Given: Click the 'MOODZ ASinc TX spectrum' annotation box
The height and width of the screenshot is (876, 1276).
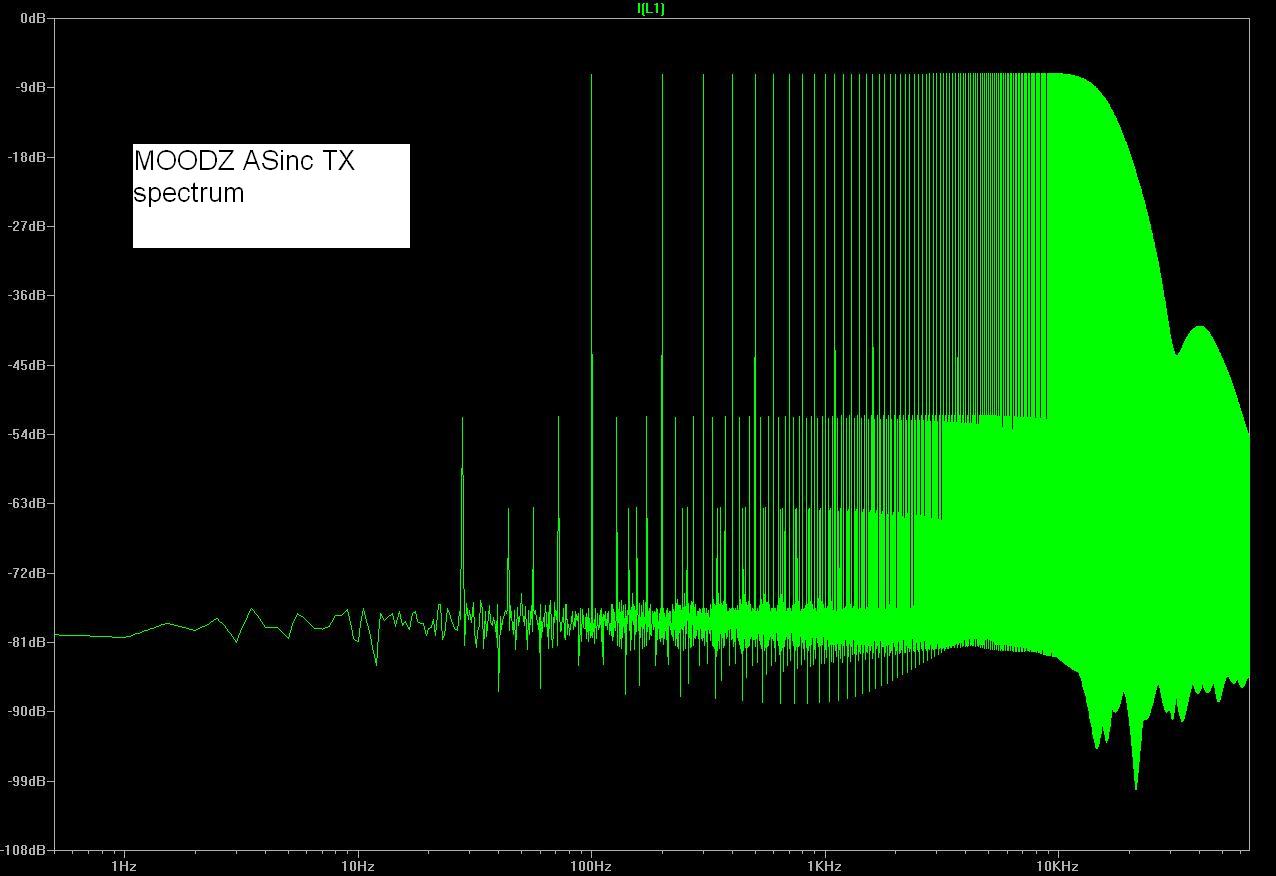Looking at the screenshot, I should click(271, 196).
